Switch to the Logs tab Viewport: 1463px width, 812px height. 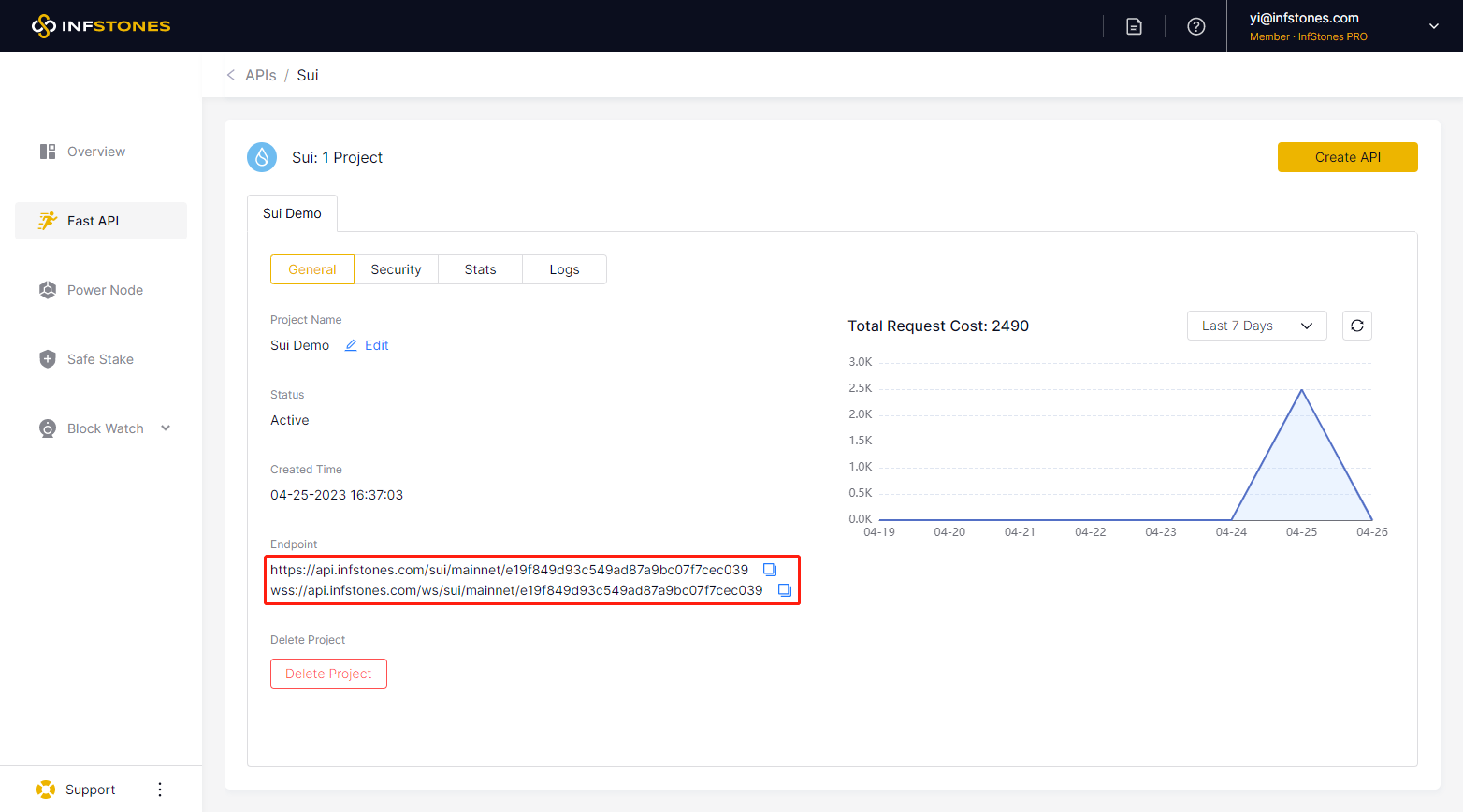pos(565,269)
